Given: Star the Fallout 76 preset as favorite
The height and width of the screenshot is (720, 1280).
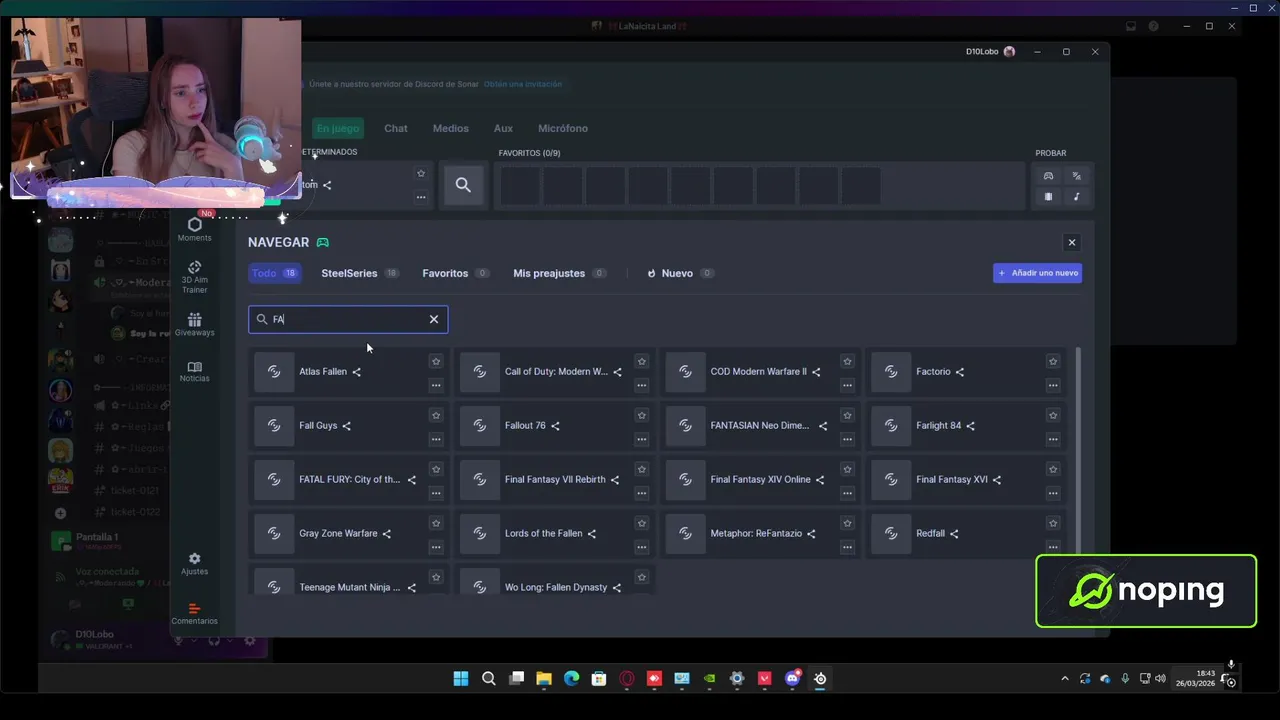Looking at the screenshot, I should pos(642,415).
